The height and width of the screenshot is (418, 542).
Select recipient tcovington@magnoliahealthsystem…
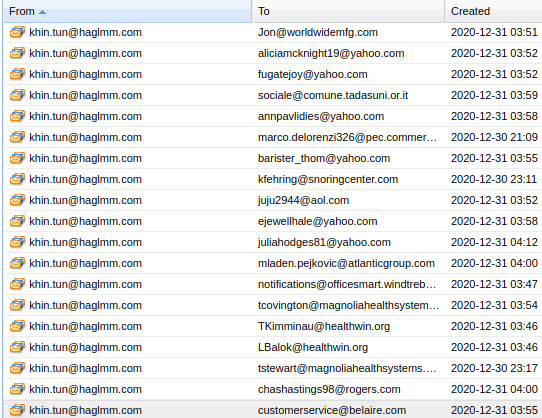[348, 305]
